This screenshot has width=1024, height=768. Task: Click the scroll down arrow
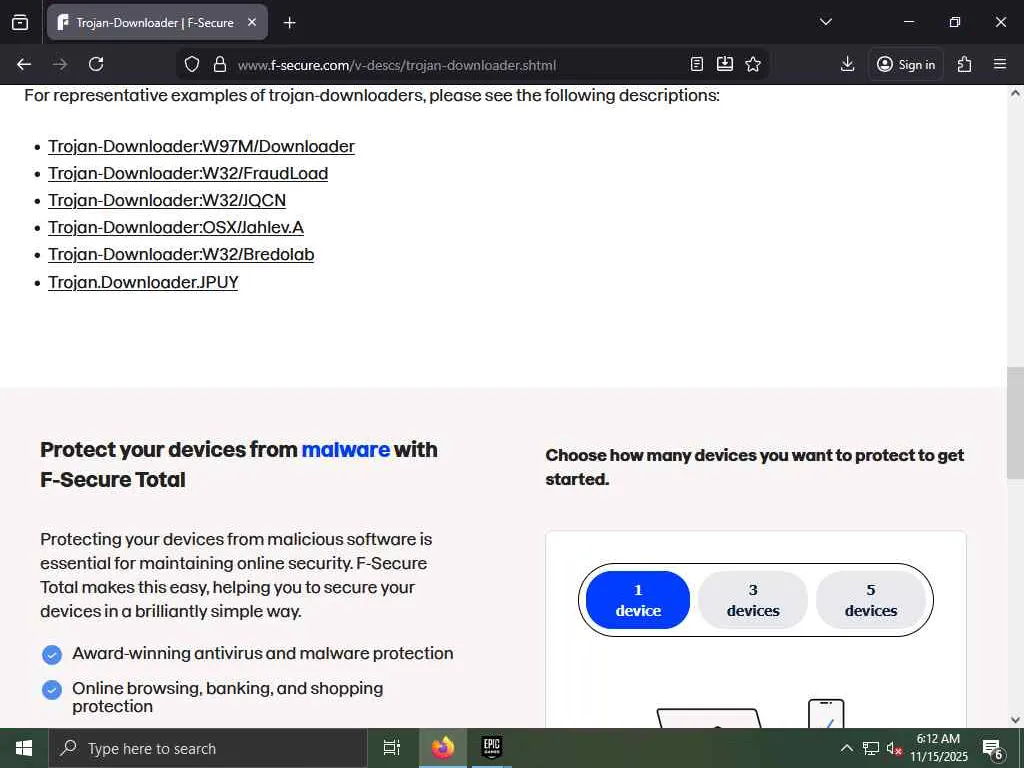coord(1015,720)
